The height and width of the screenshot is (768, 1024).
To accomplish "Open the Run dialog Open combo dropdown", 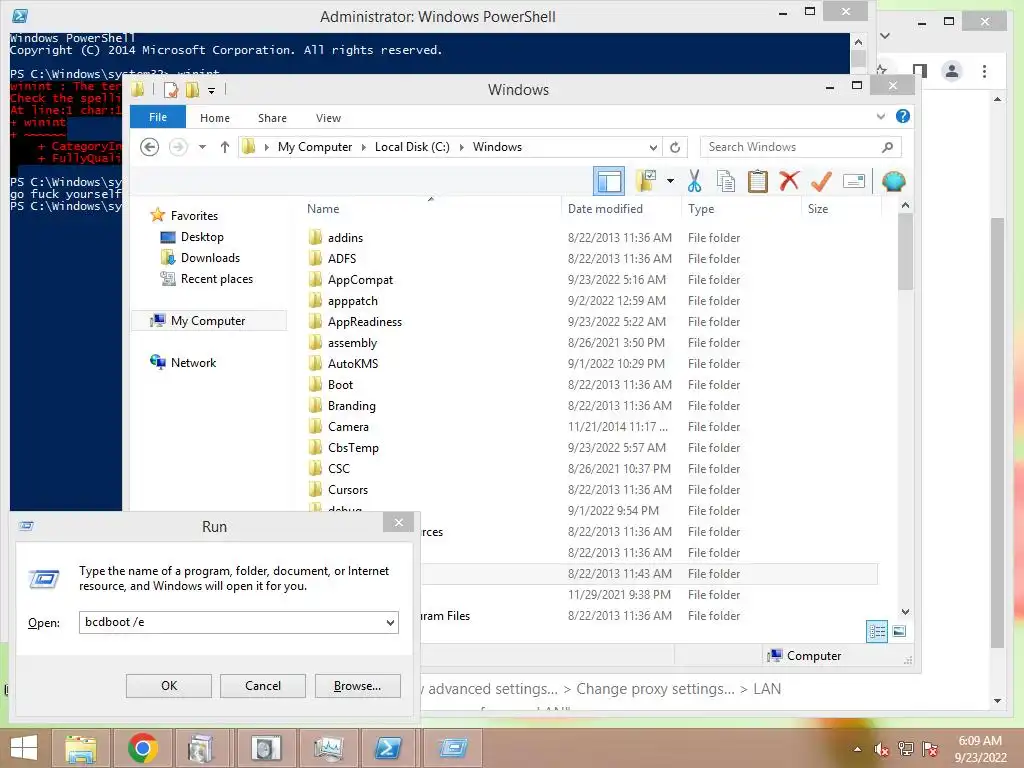I will click(x=390, y=622).
